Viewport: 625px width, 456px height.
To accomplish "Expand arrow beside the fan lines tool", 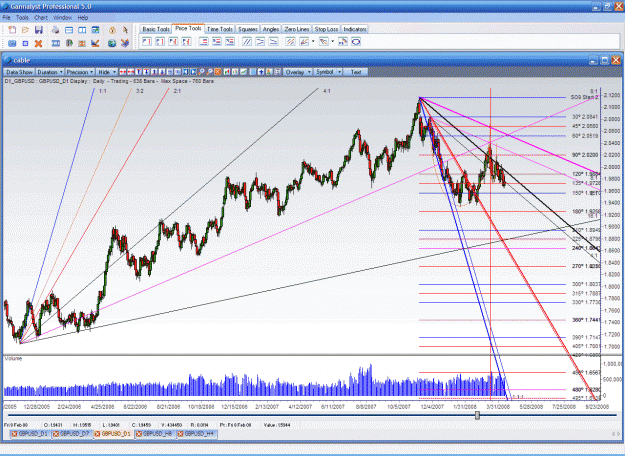I will click(x=313, y=41).
